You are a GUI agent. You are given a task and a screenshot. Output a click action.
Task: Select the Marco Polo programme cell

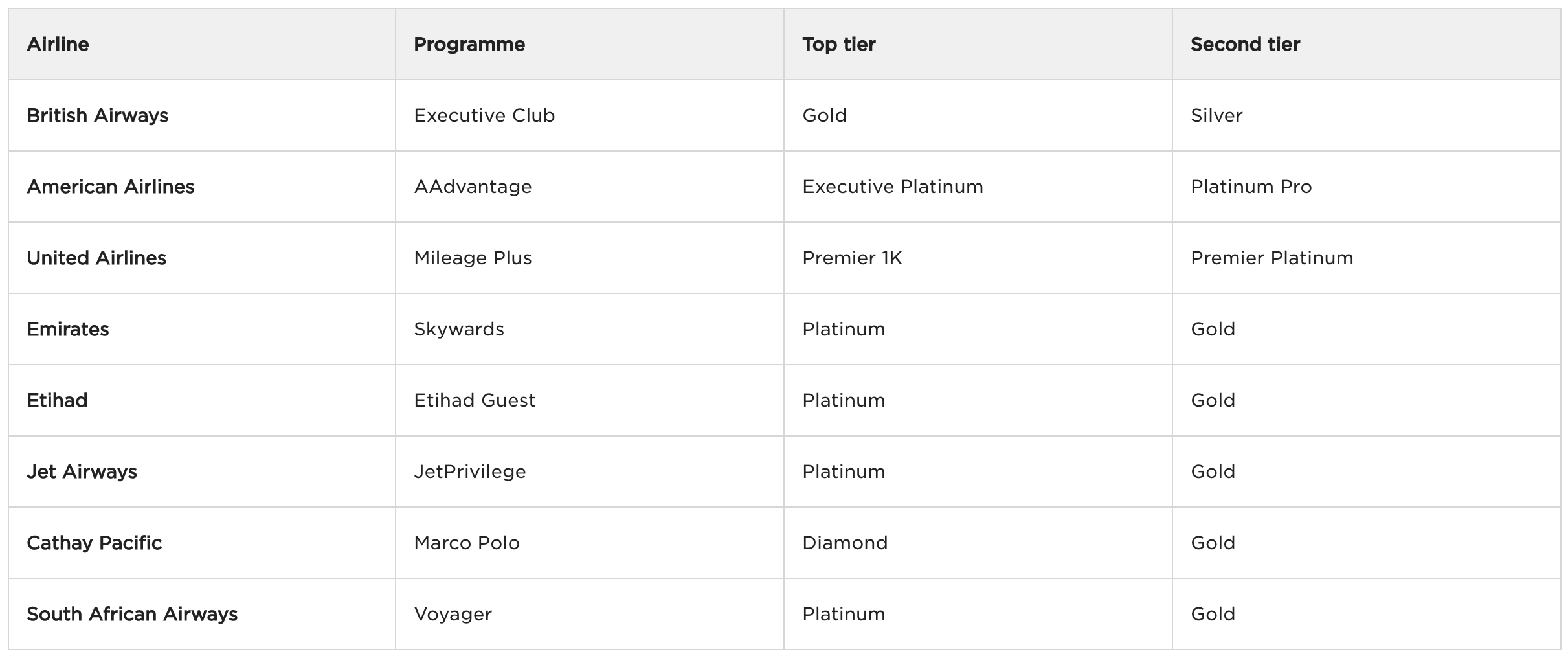coord(467,543)
